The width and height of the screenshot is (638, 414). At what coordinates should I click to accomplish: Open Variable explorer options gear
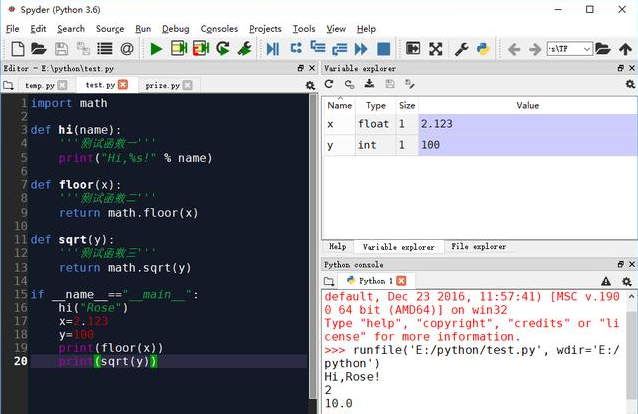[x=630, y=84]
